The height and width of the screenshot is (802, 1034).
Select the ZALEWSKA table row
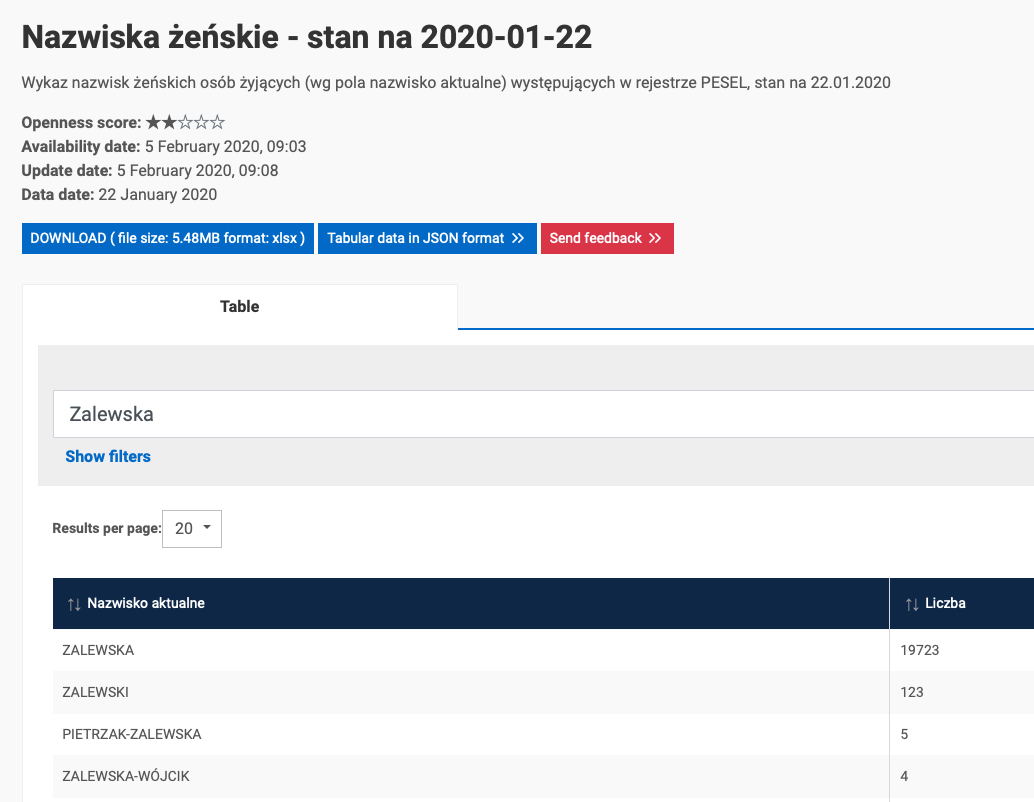[x=543, y=650]
